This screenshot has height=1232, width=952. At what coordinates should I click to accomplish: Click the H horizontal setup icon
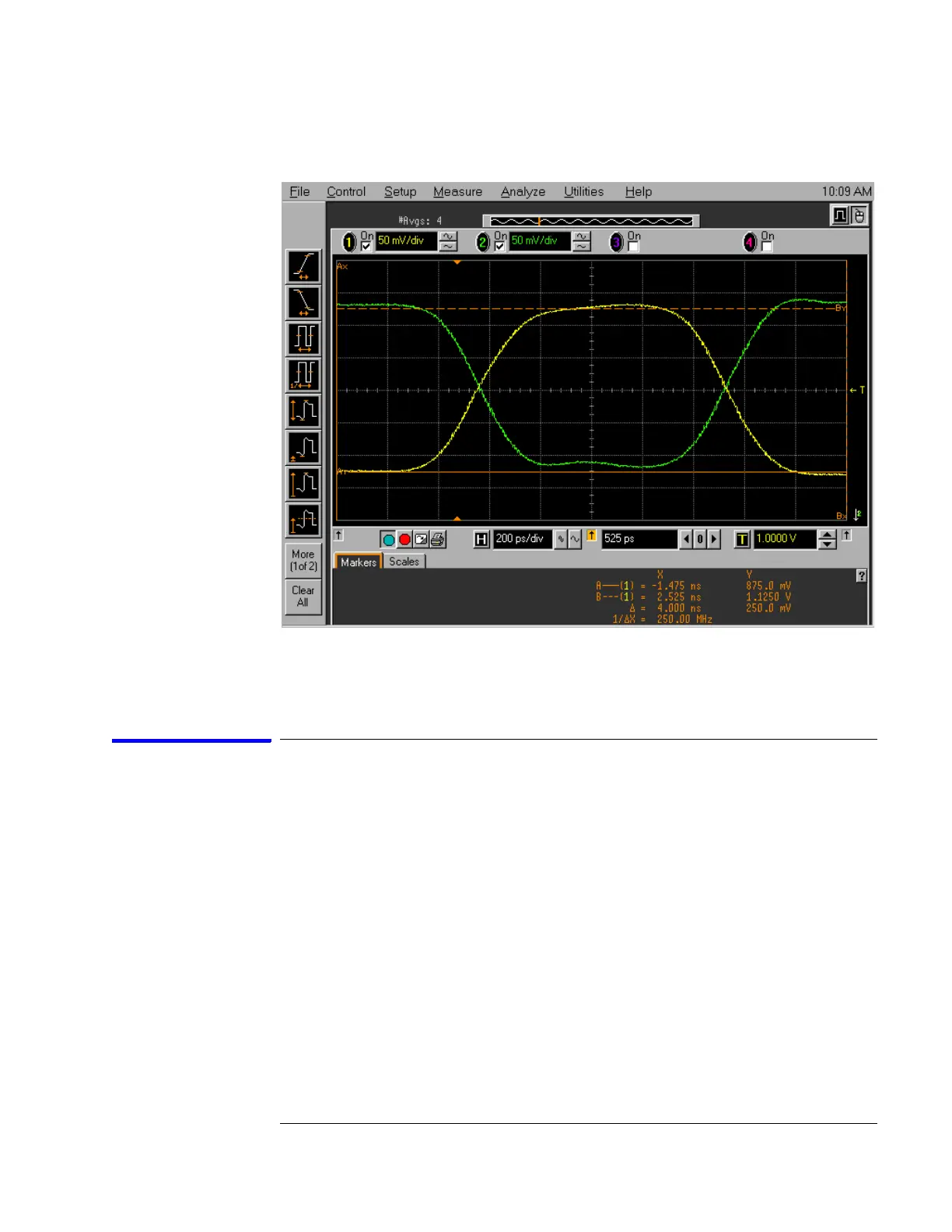[x=481, y=539]
